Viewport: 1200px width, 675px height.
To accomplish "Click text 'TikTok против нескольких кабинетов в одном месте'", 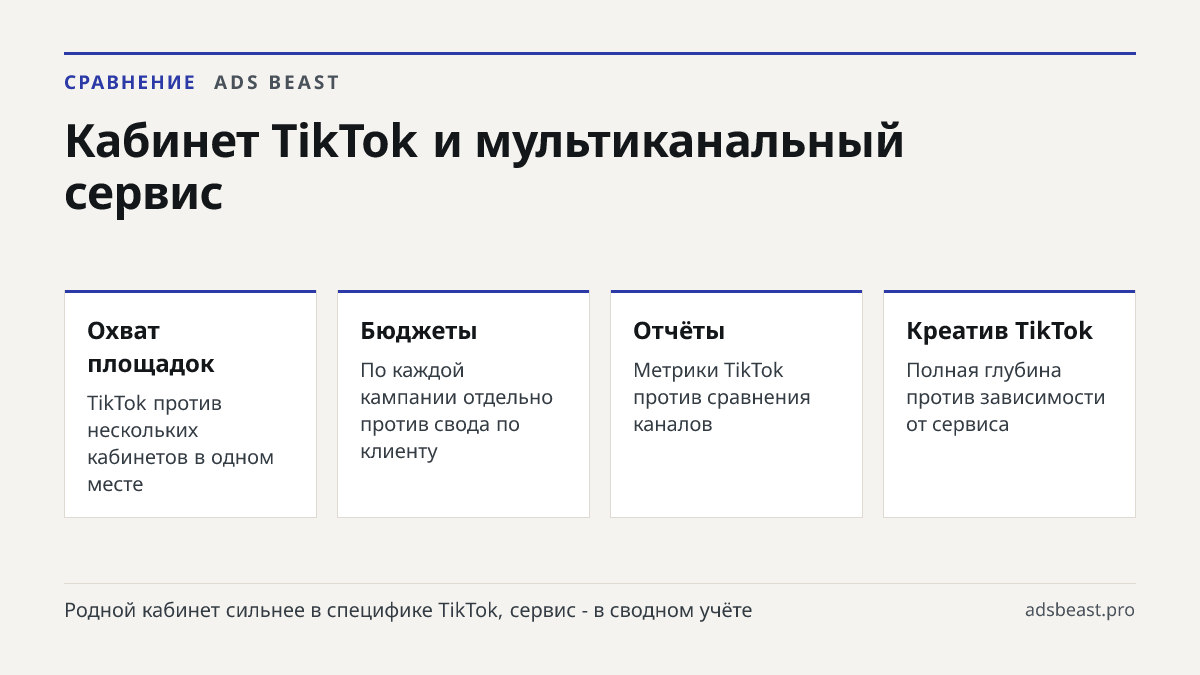I will coord(180,443).
